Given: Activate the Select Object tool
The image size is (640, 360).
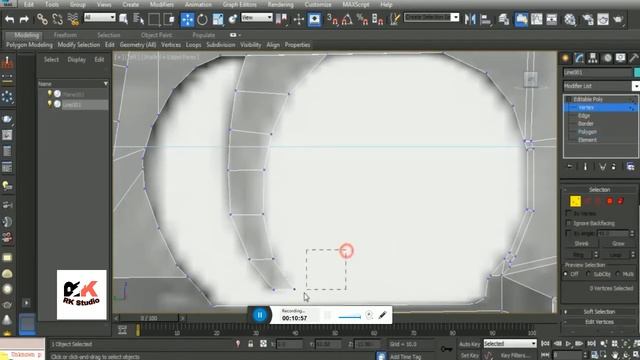Looking at the screenshot, I should (124, 19).
